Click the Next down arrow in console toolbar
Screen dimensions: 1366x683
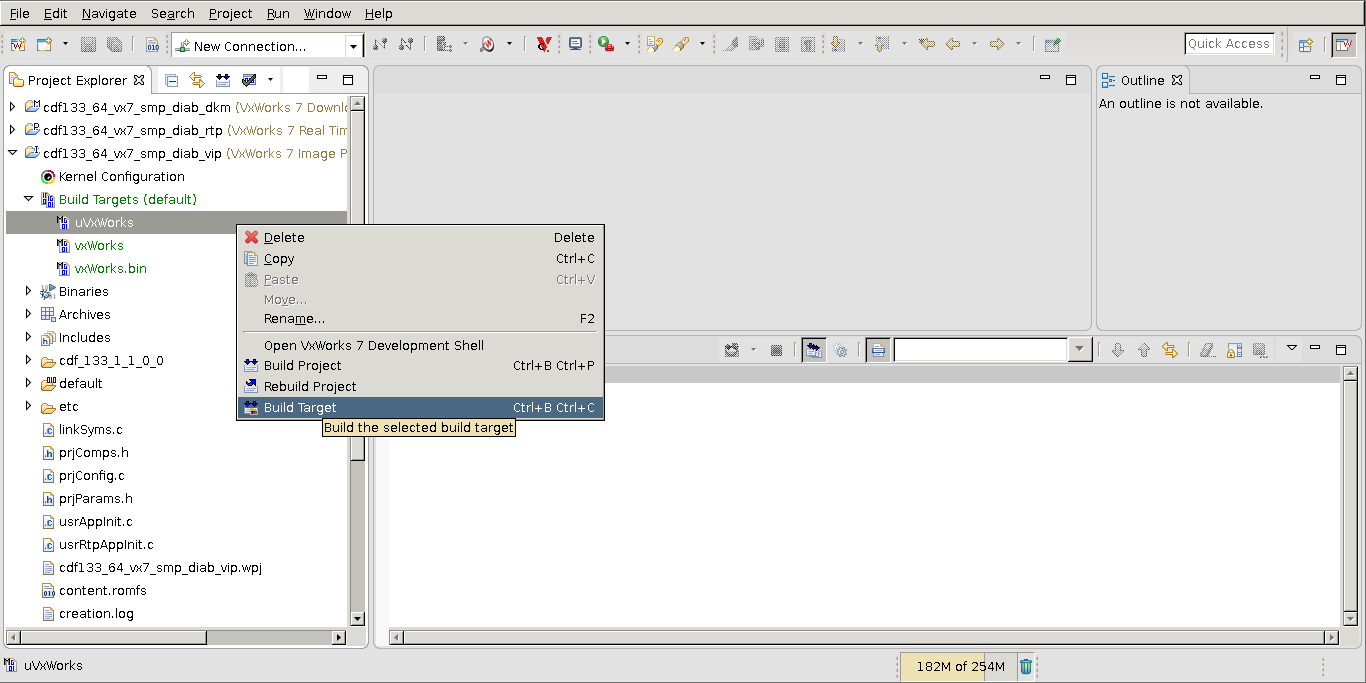click(1118, 350)
